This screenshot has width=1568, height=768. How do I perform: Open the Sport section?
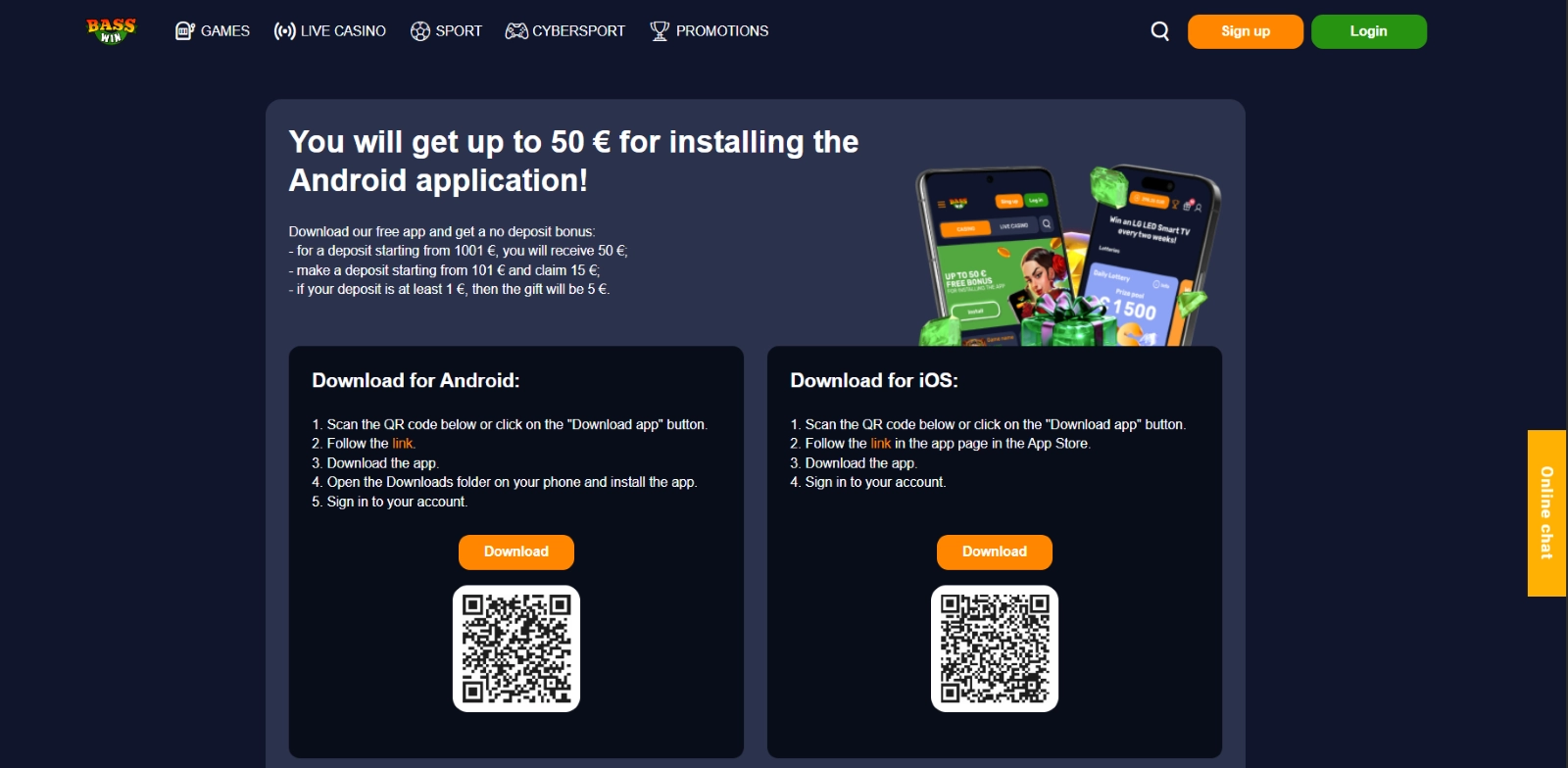coord(459,31)
